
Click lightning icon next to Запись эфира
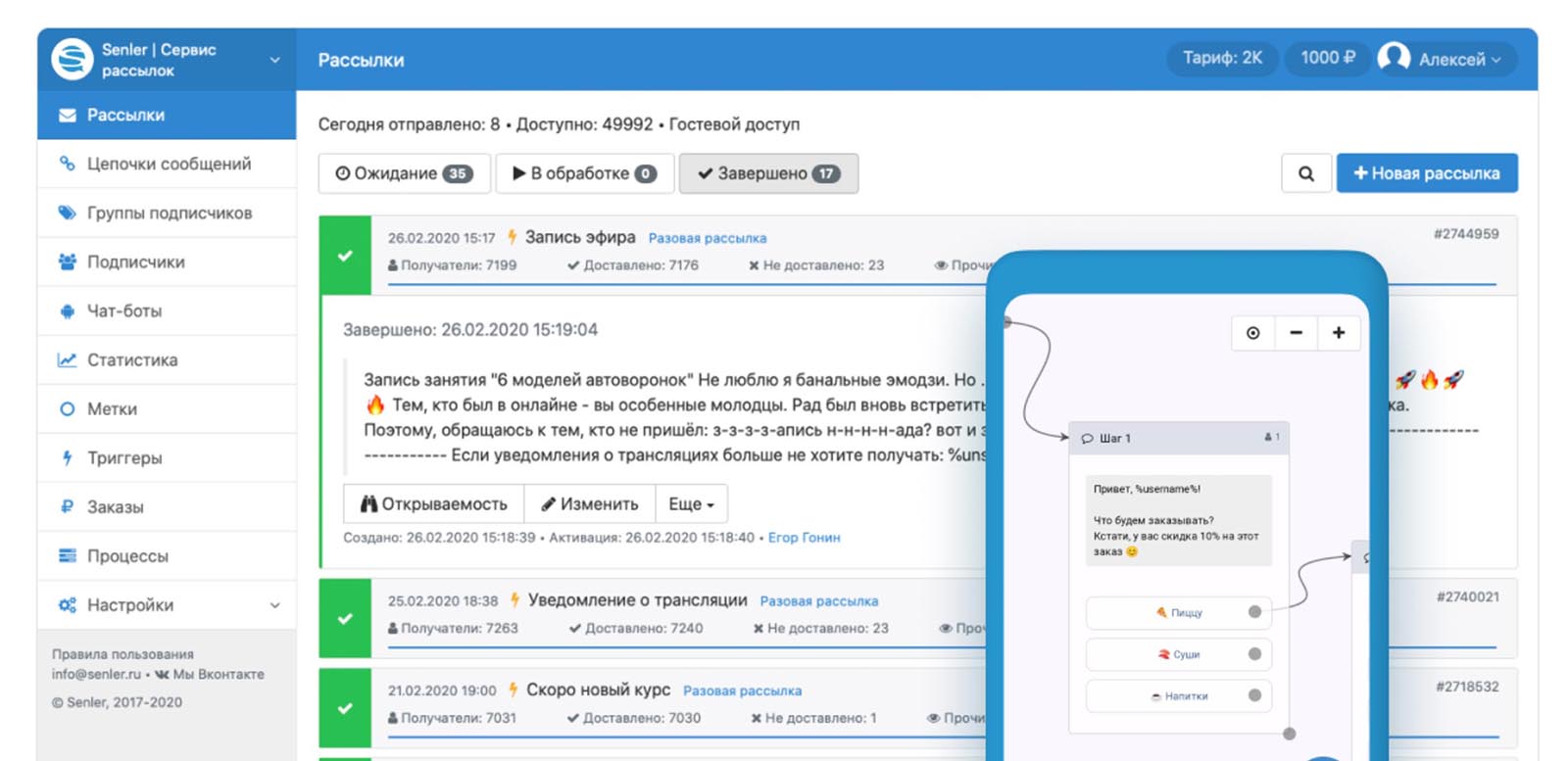click(x=512, y=237)
